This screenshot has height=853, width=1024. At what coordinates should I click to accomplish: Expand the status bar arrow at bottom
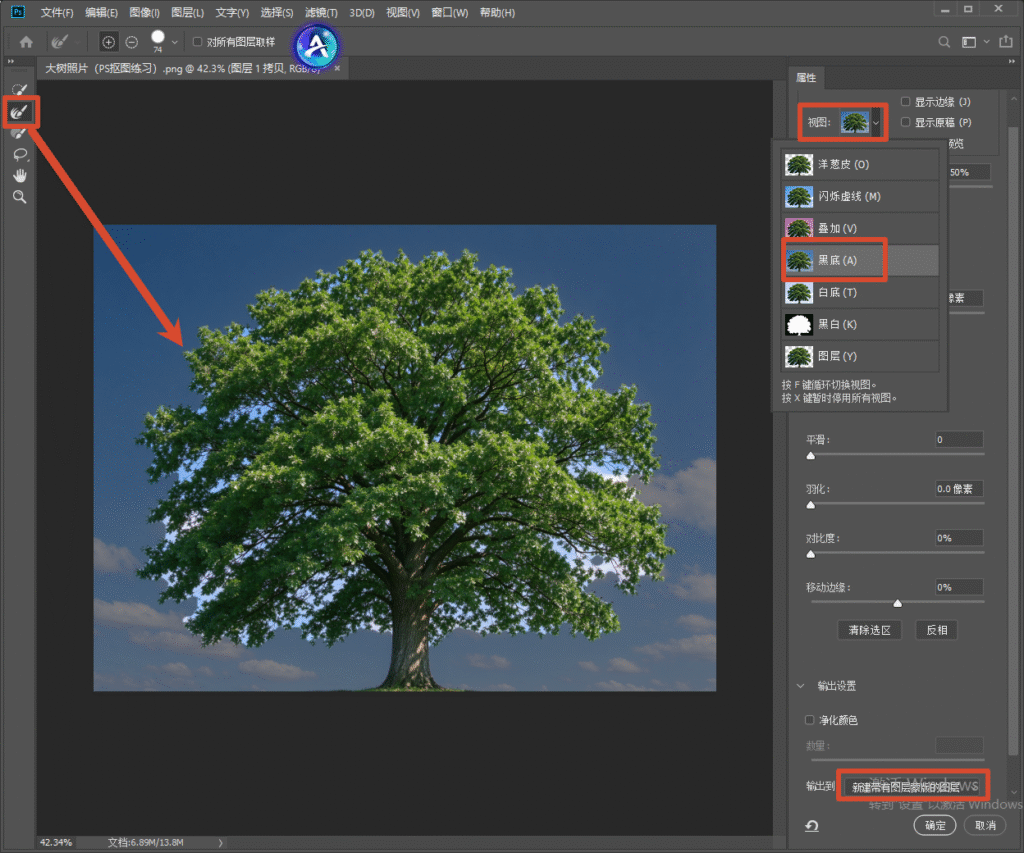(x=221, y=843)
